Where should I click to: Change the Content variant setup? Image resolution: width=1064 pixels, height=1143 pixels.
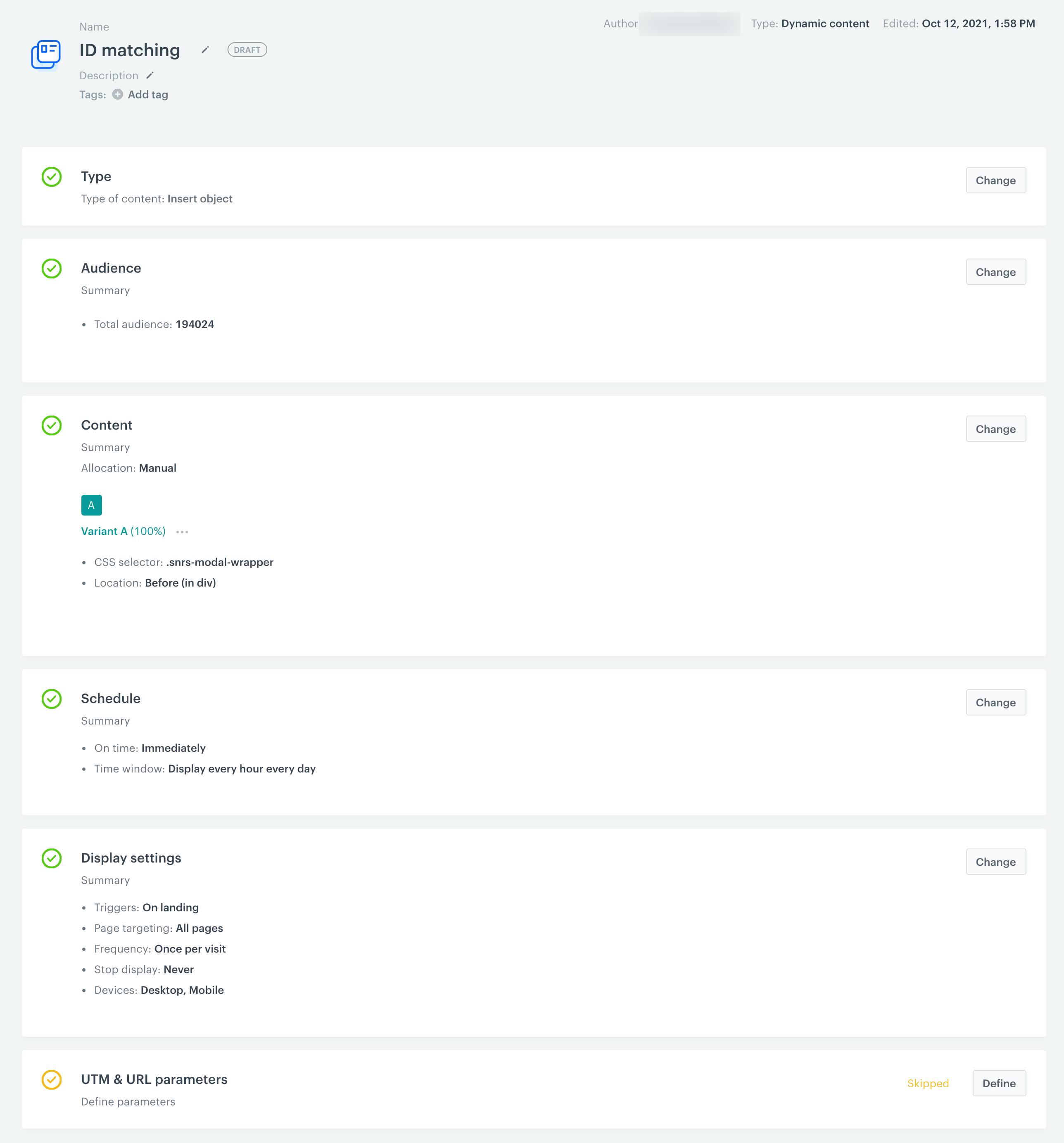[995, 428]
